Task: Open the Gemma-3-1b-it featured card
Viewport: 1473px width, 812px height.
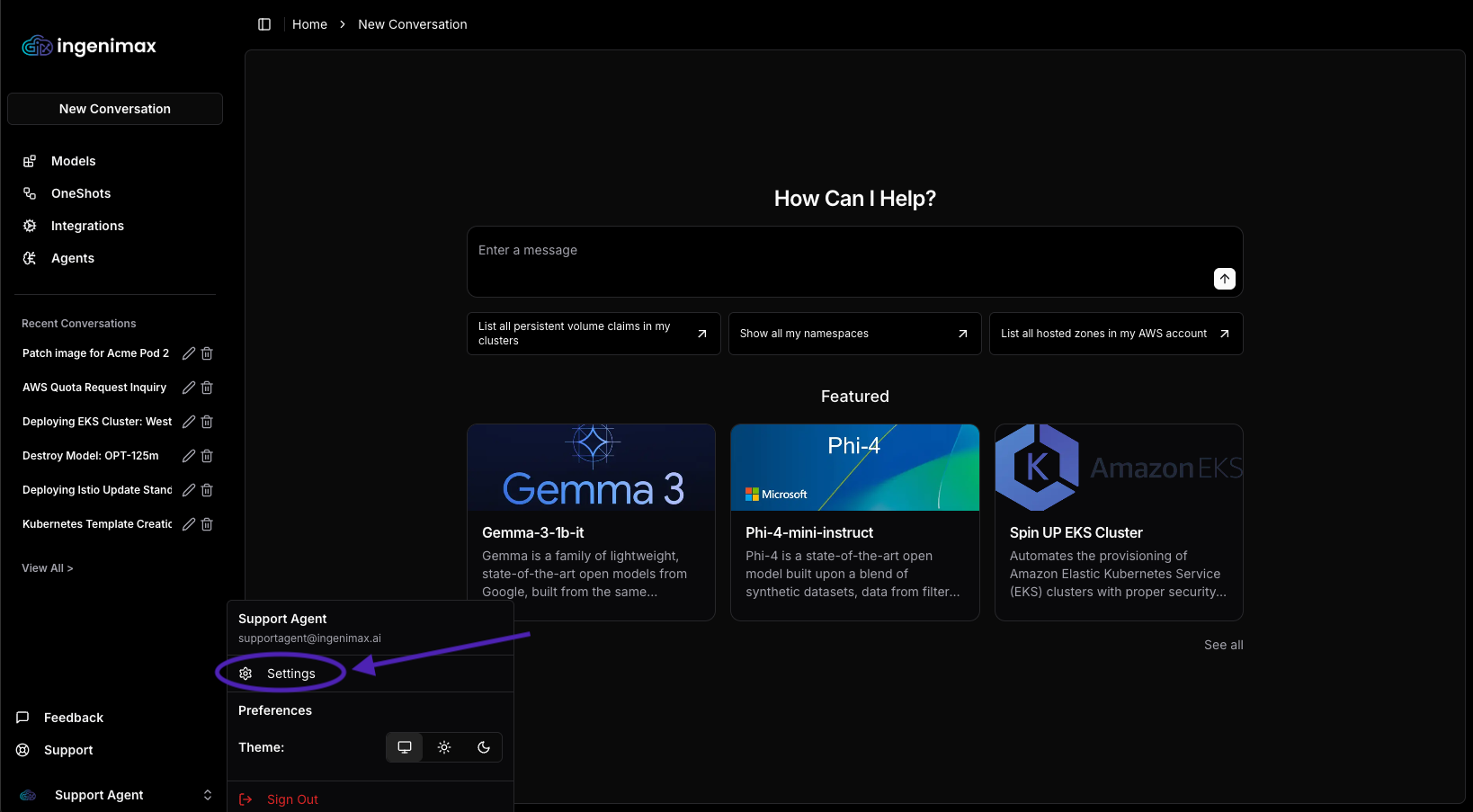Action: (591, 522)
